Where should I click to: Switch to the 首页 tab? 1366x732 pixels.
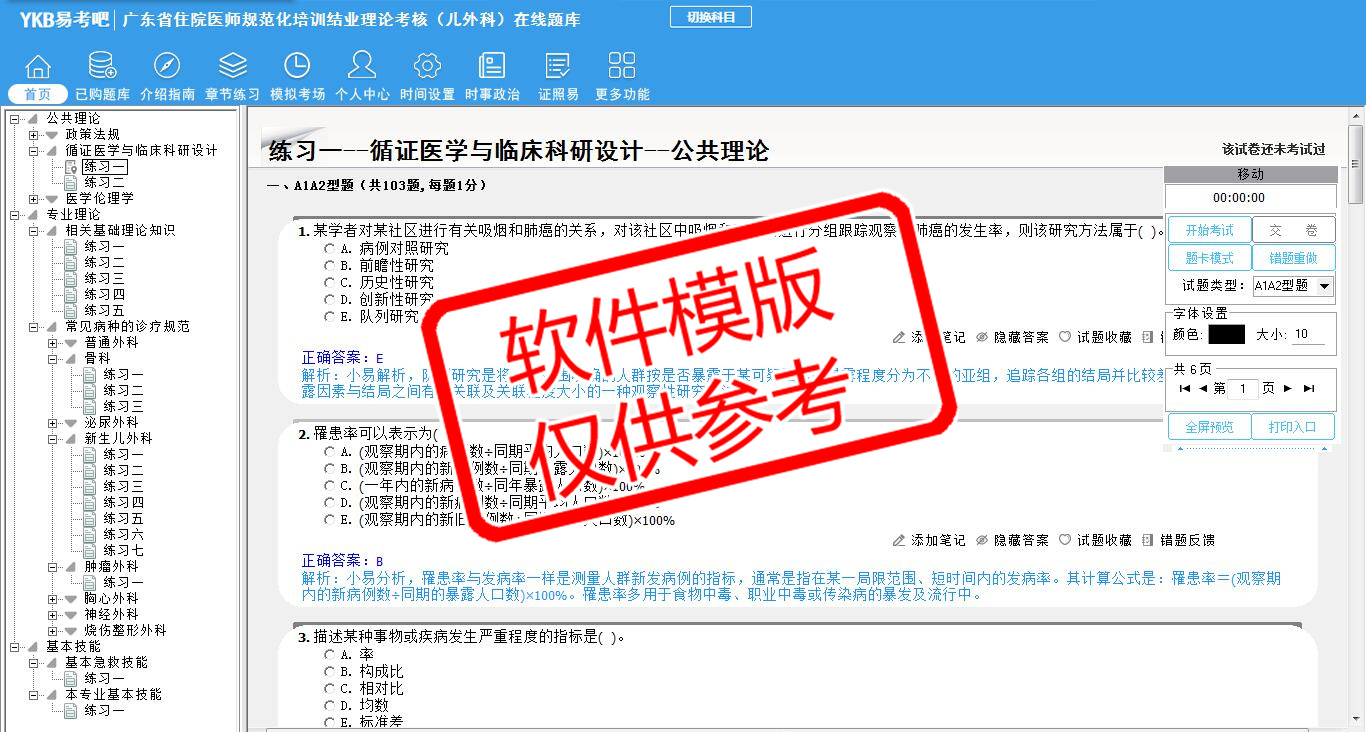tap(38, 94)
